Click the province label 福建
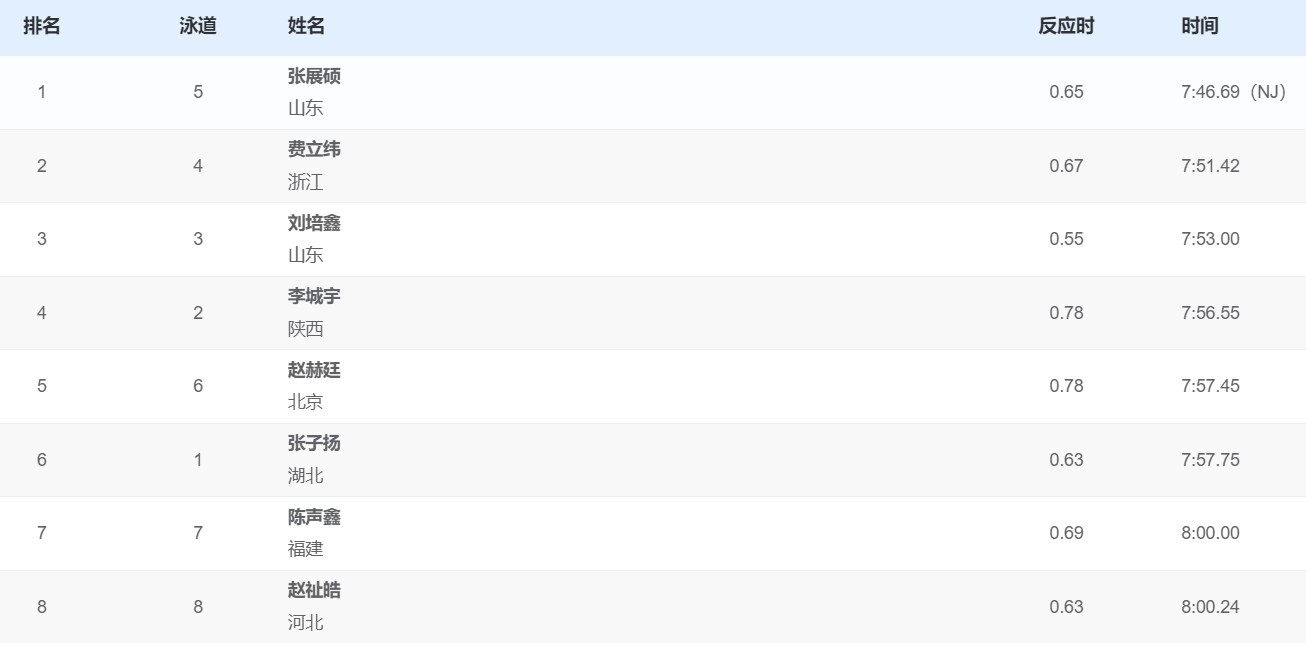This screenshot has height=651, width=1306. click(305, 549)
